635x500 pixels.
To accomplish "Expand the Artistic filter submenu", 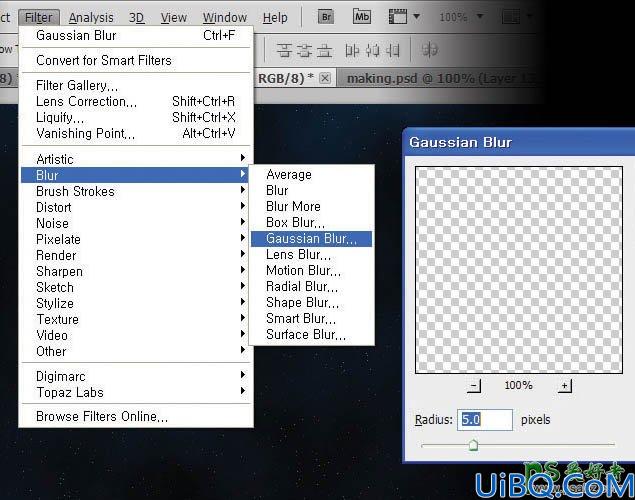I will point(136,159).
